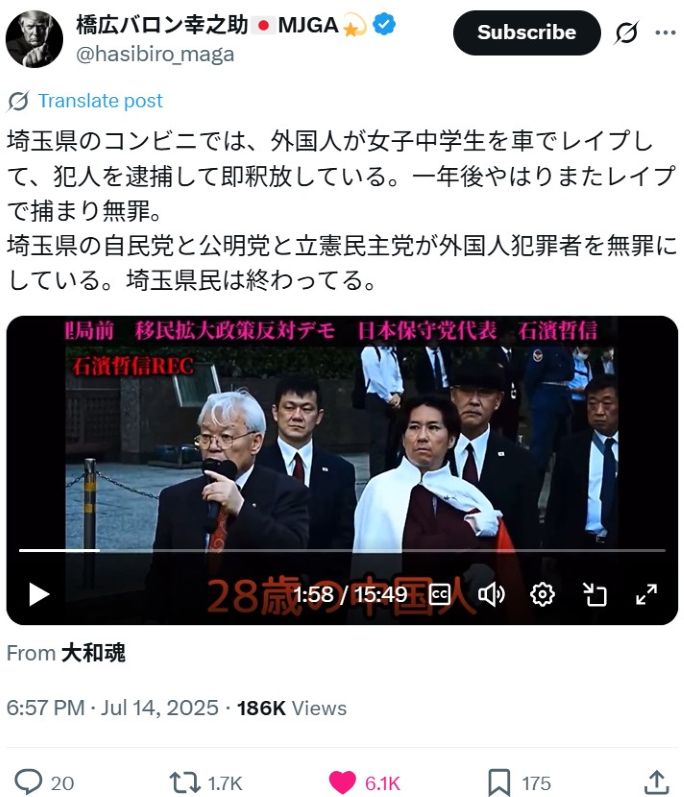This screenshot has height=797, width=684.
Task: Click the reply comment icon
Action: pyautogui.click(x=28, y=782)
